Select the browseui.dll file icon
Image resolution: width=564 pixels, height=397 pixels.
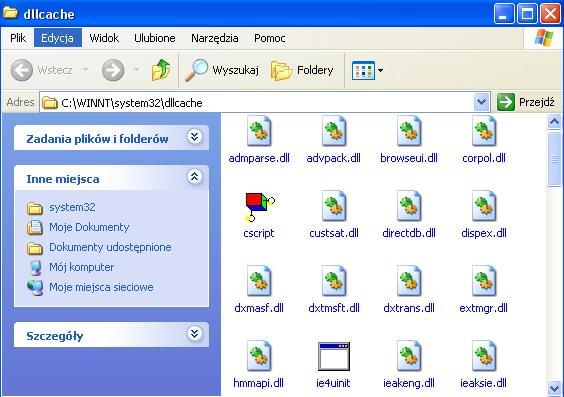pyautogui.click(x=409, y=131)
